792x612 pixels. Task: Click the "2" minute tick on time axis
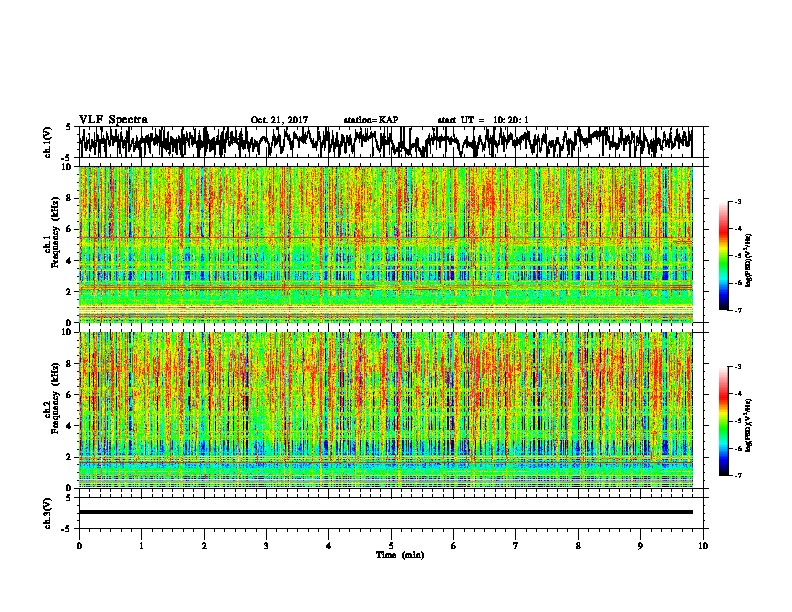204,546
